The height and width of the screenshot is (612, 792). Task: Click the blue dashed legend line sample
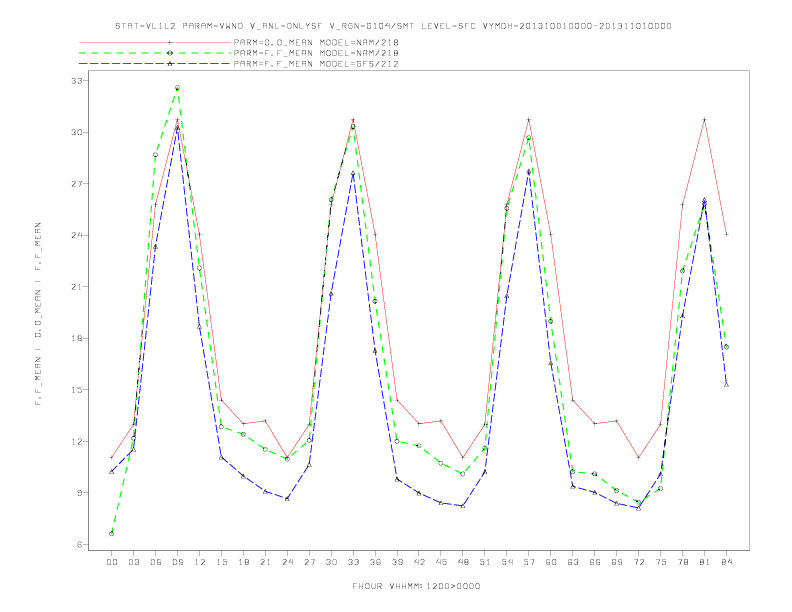click(x=155, y=64)
